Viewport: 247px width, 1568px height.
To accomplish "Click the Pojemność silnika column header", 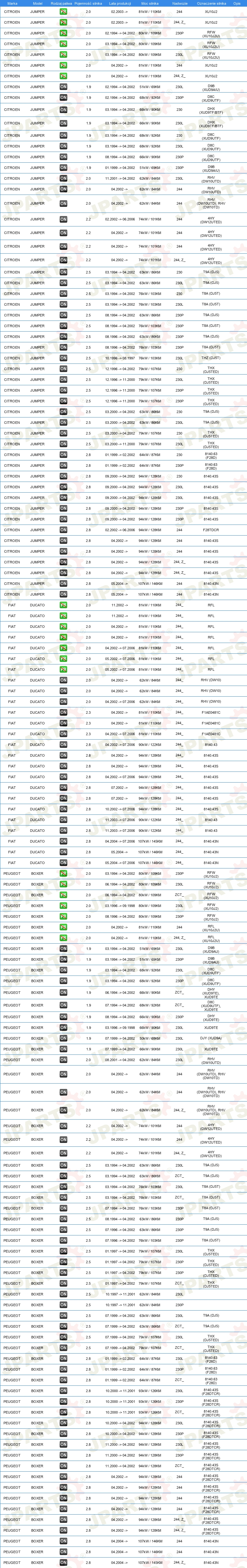I will (88, 3).
